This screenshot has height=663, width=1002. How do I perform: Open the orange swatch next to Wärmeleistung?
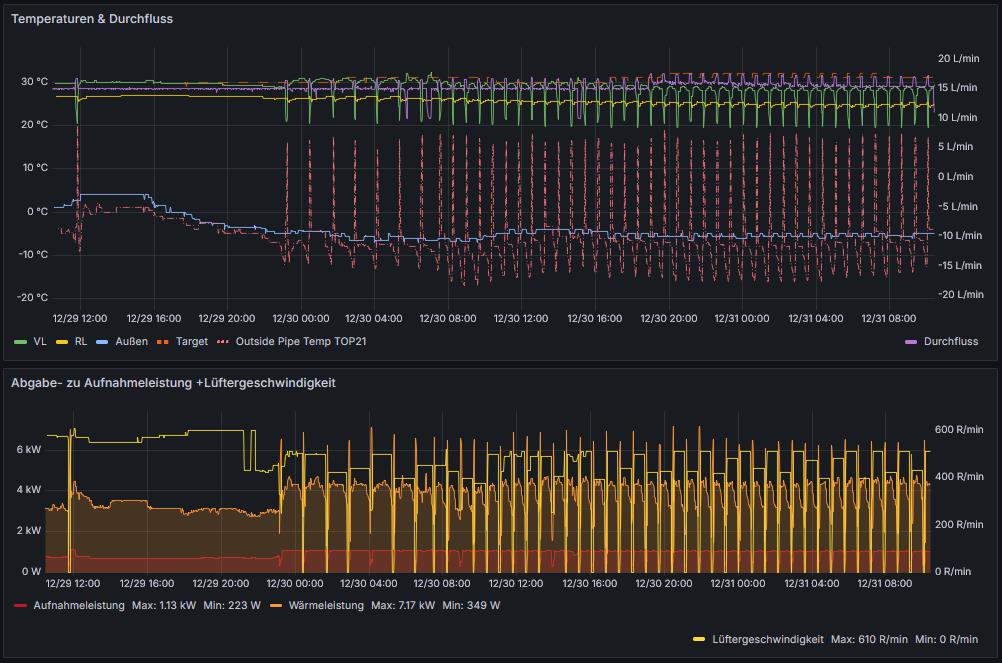click(x=275, y=606)
